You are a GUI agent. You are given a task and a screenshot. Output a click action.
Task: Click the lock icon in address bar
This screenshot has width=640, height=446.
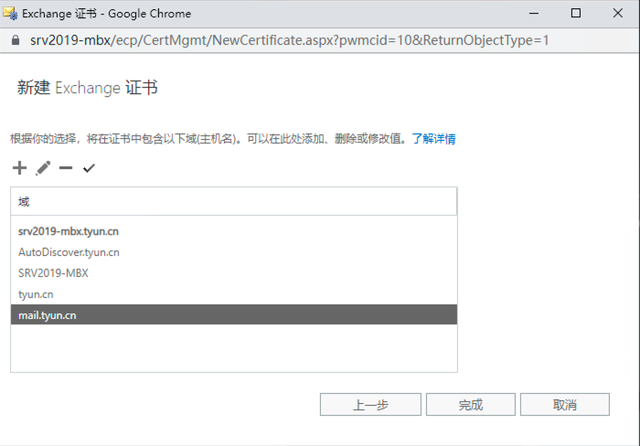point(16,40)
